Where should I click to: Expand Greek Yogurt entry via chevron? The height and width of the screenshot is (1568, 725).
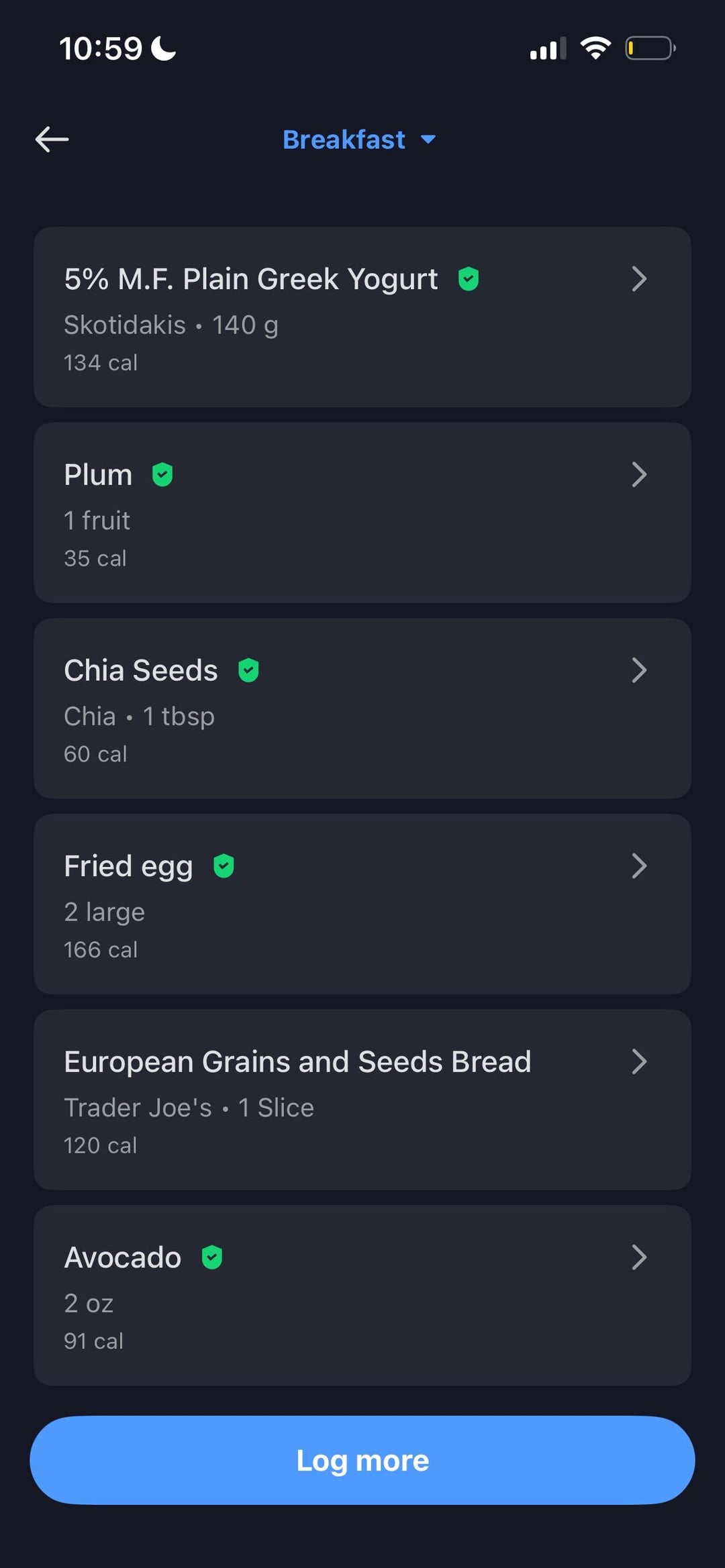click(x=639, y=279)
